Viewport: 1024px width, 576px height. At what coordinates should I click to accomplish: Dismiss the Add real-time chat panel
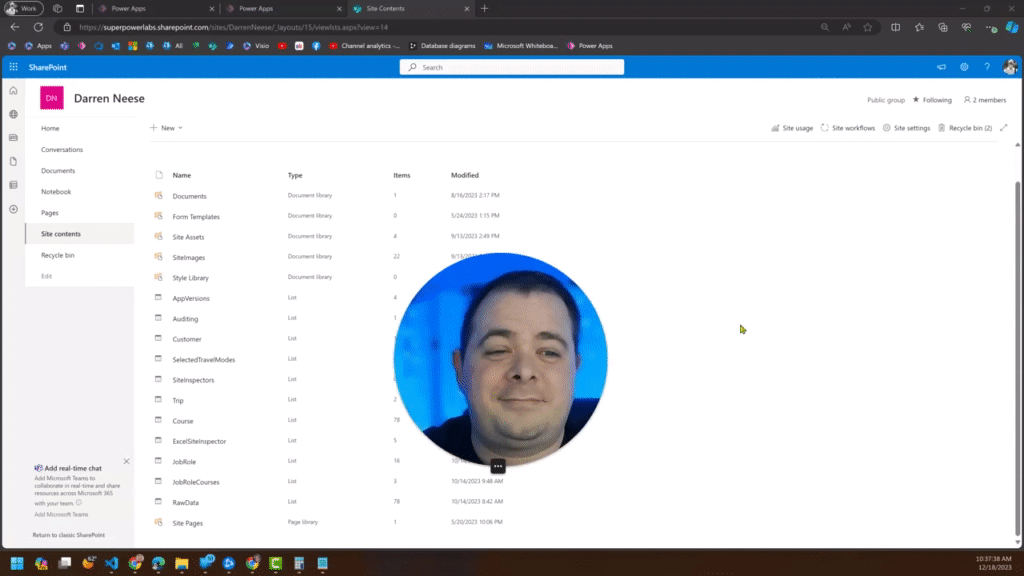[127, 462]
